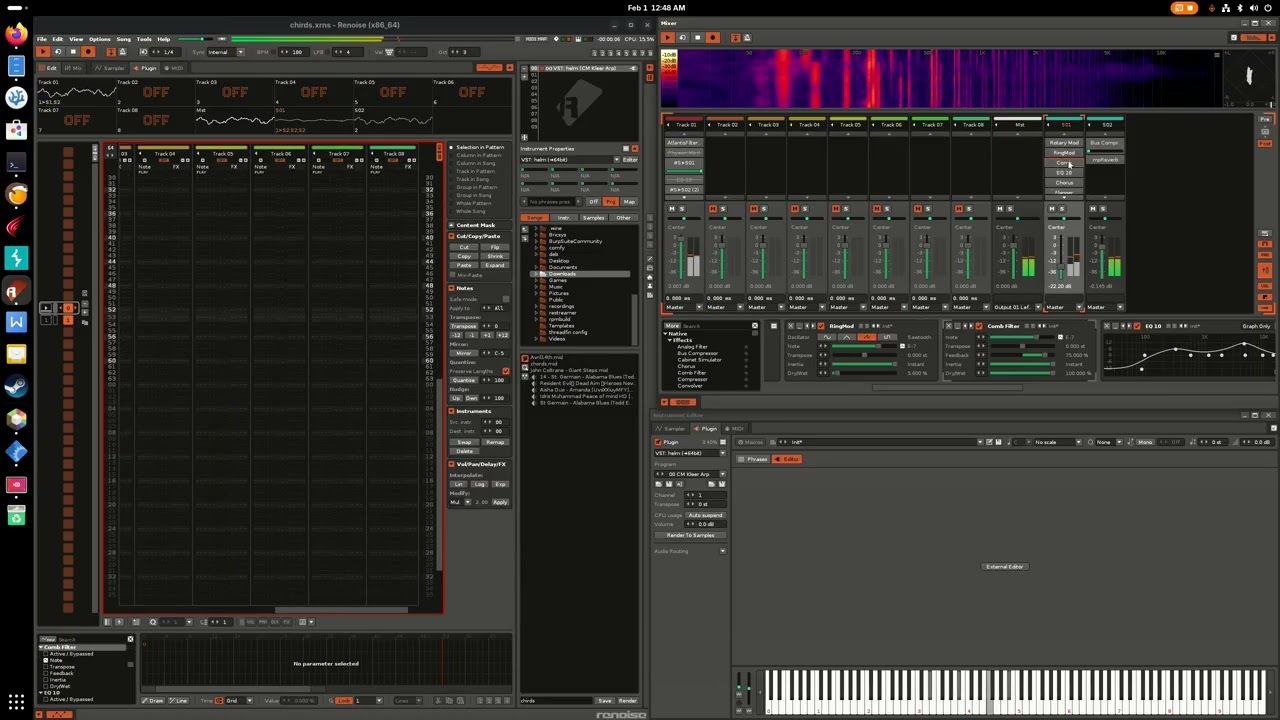Start playback with the Renoise play button

click(43, 51)
